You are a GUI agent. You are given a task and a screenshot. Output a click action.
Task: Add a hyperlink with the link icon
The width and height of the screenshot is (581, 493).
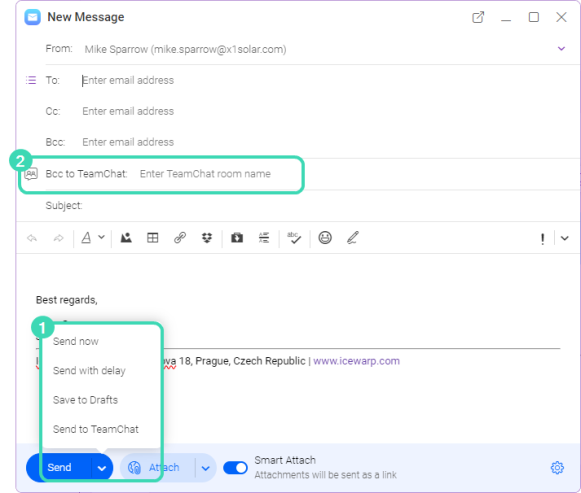point(180,237)
